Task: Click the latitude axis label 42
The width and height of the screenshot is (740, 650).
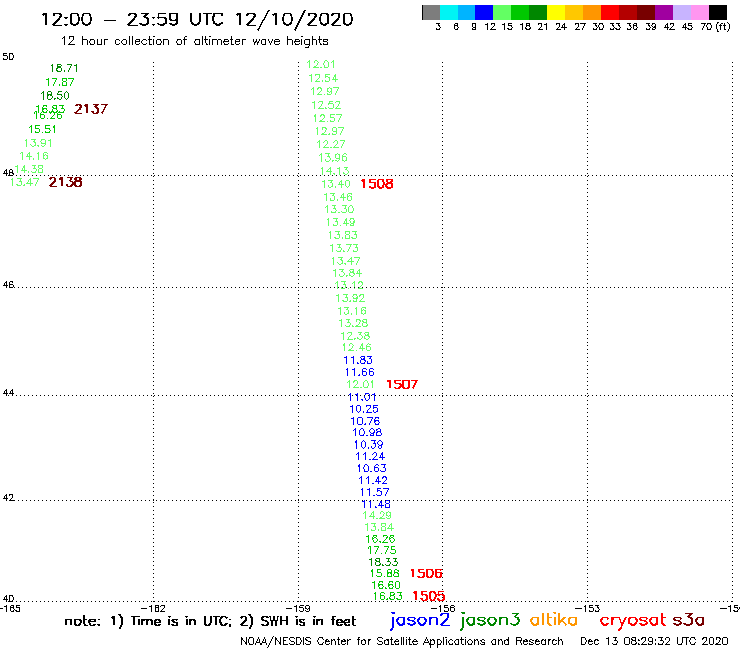Action: coord(8,498)
